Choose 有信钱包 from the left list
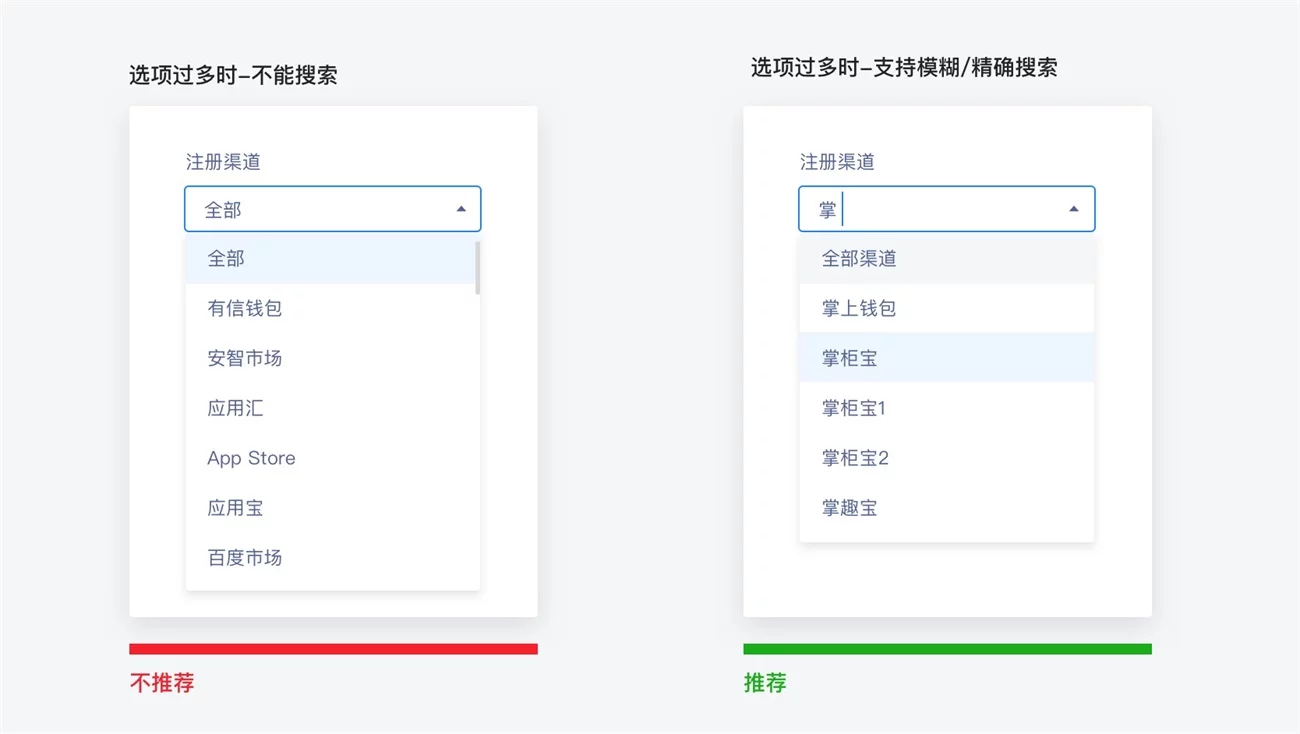1300x734 pixels. tap(245, 308)
